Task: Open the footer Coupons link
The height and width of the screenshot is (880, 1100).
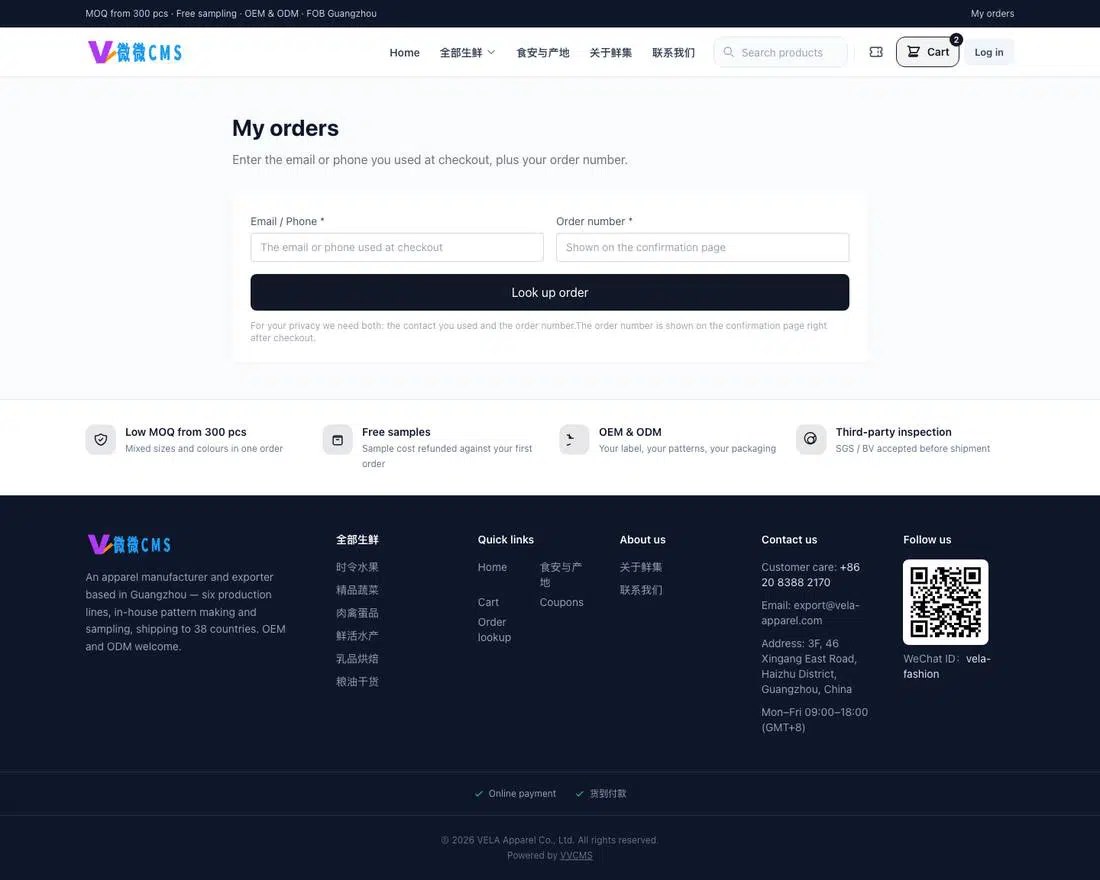Action: pos(561,602)
